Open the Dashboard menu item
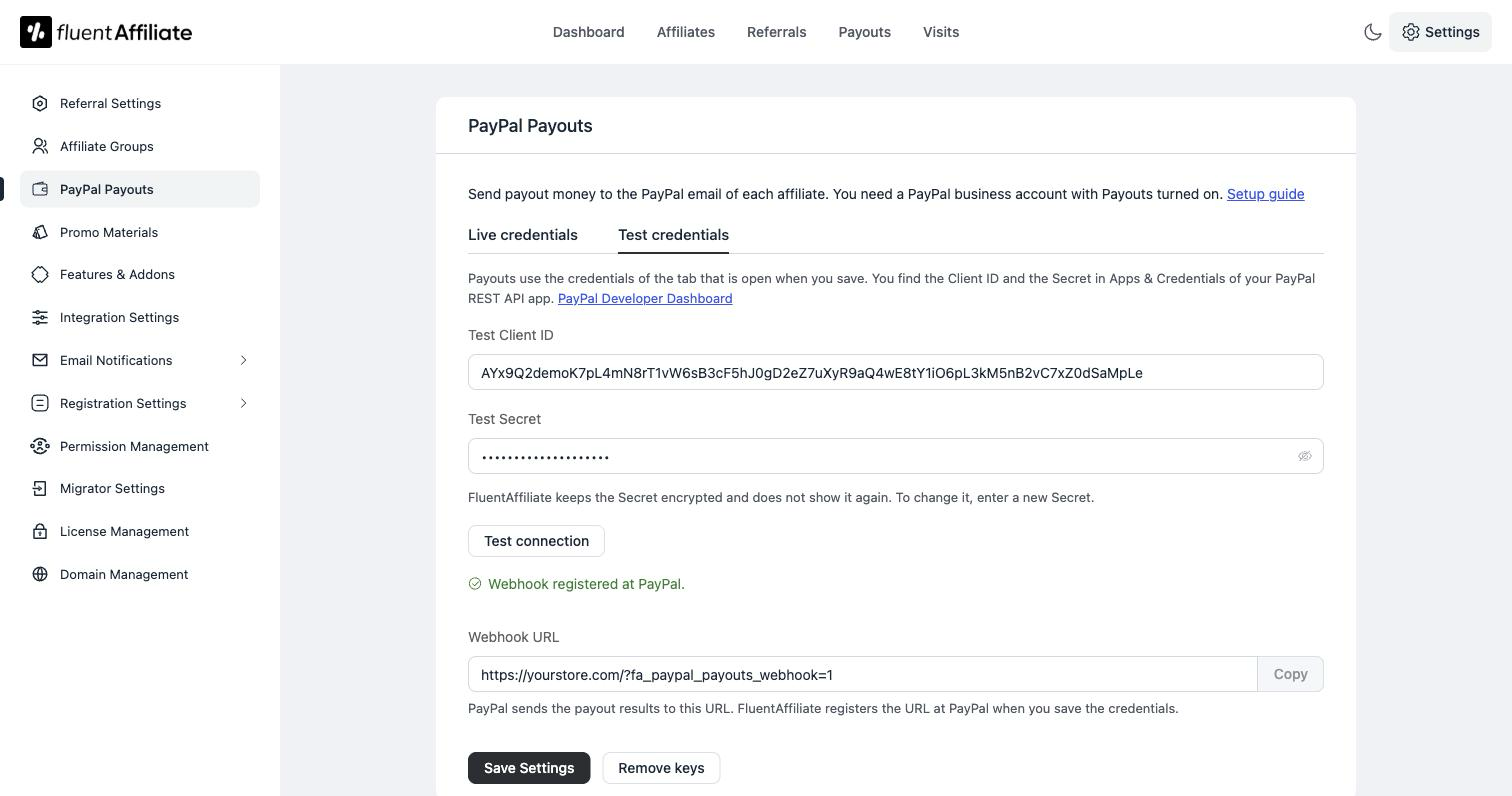1512x796 pixels. 588,32
